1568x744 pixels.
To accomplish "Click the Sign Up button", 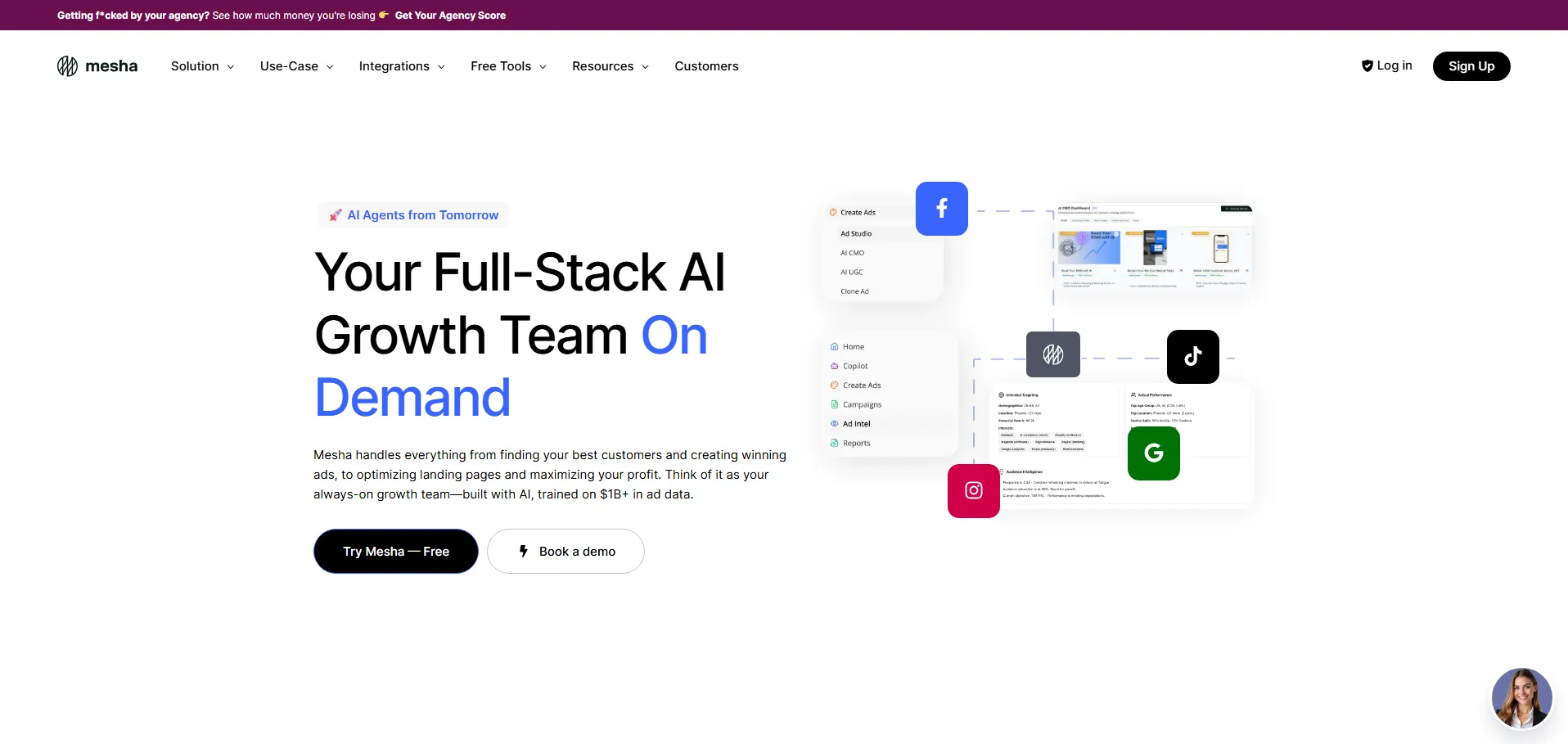I will pyautogui.click(x=1471, y=66).
